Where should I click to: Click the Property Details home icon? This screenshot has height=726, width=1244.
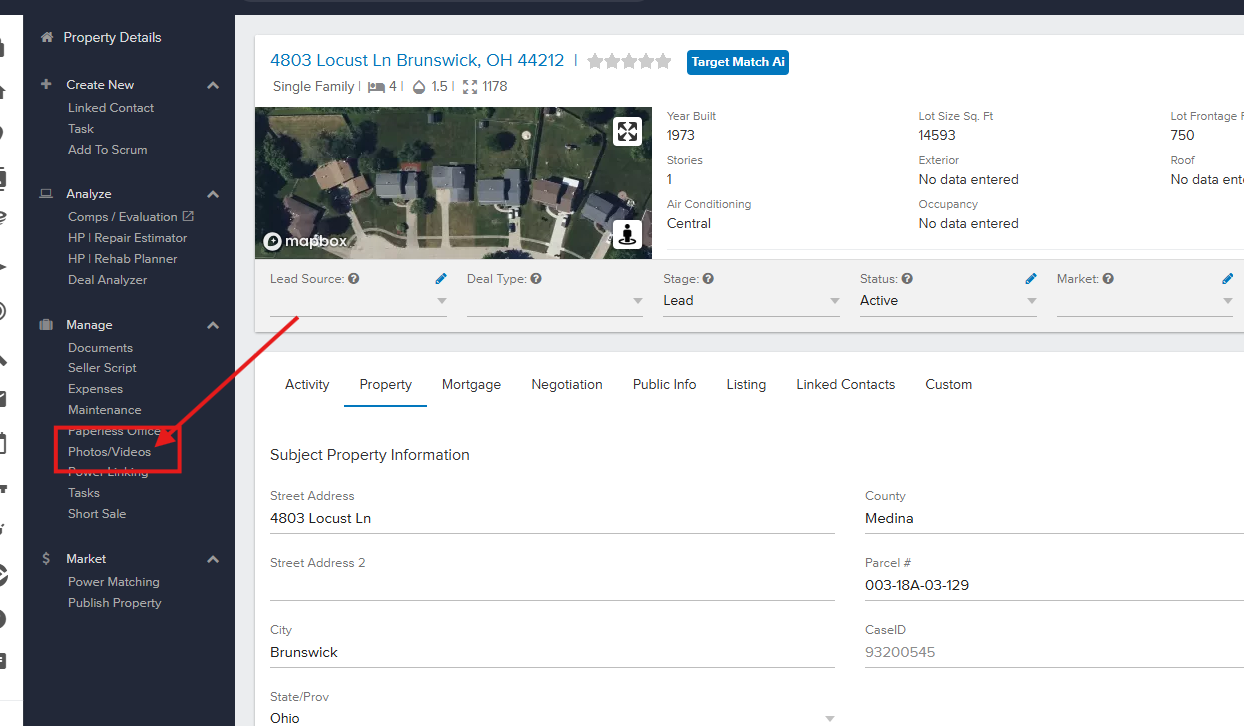[x=46, y=37]
